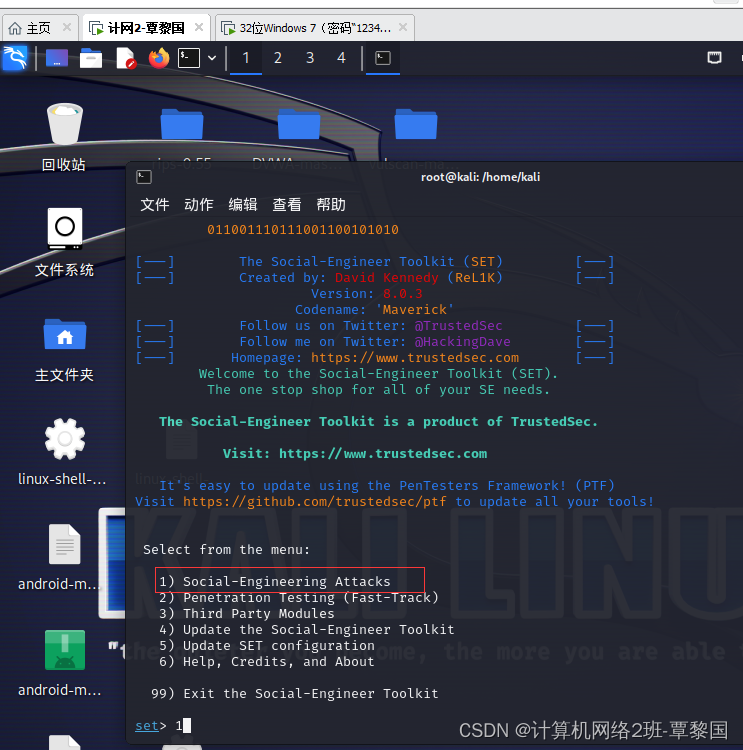Screen dimensions: 743x750
Task: Click menu line 3) Third Party Modules
Action: 246,614
